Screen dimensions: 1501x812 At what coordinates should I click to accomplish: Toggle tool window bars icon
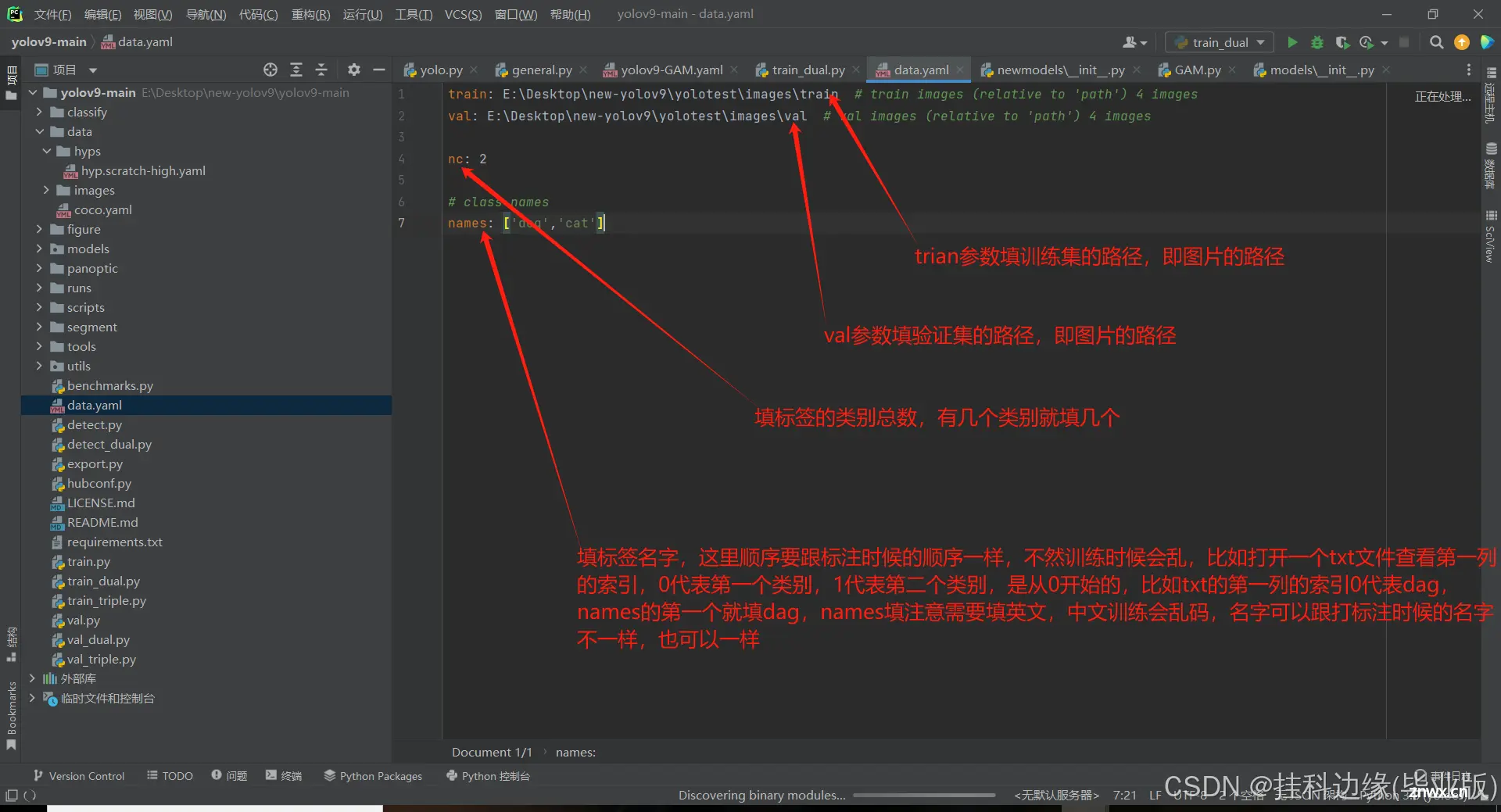(x=11, y=796)
